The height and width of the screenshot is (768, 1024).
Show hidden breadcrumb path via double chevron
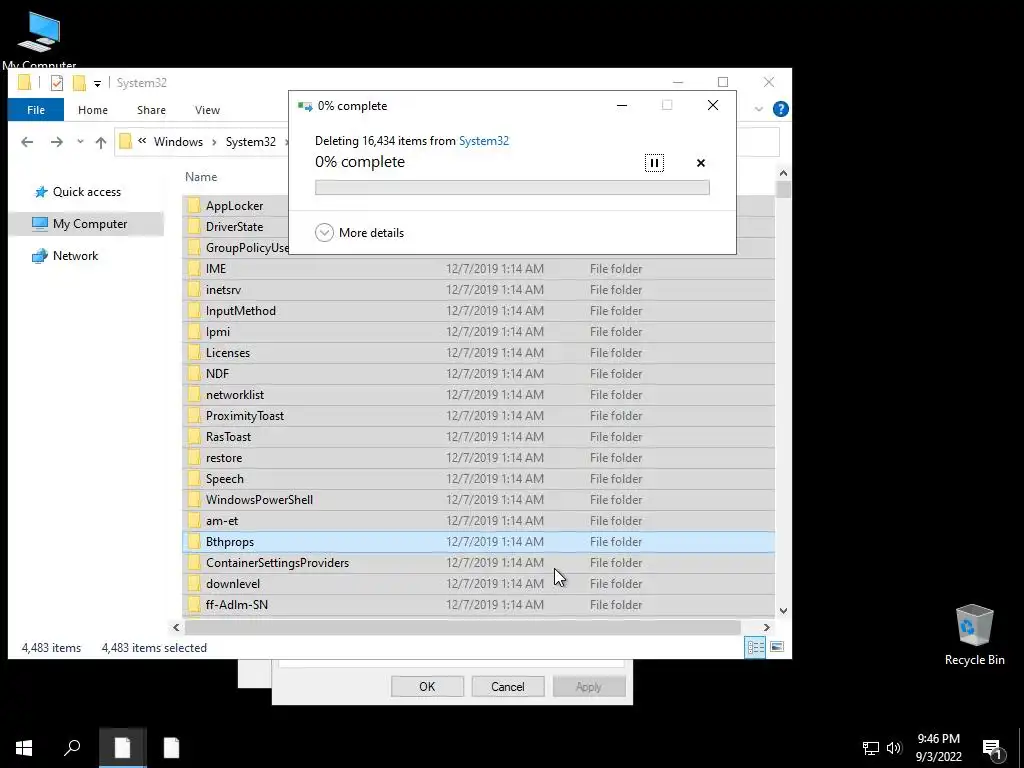point(142,140)
